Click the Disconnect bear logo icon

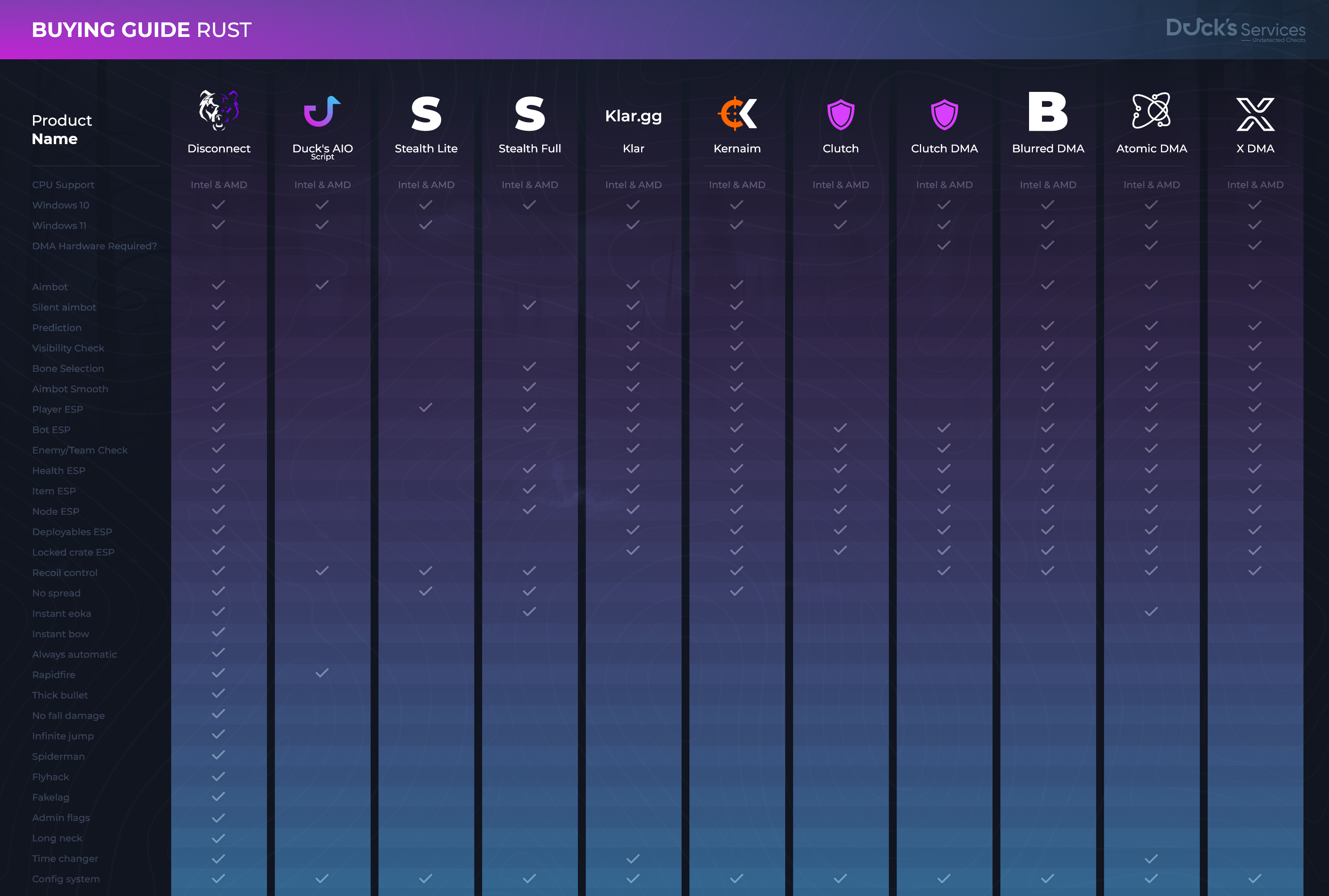click(x=219, y=110)
